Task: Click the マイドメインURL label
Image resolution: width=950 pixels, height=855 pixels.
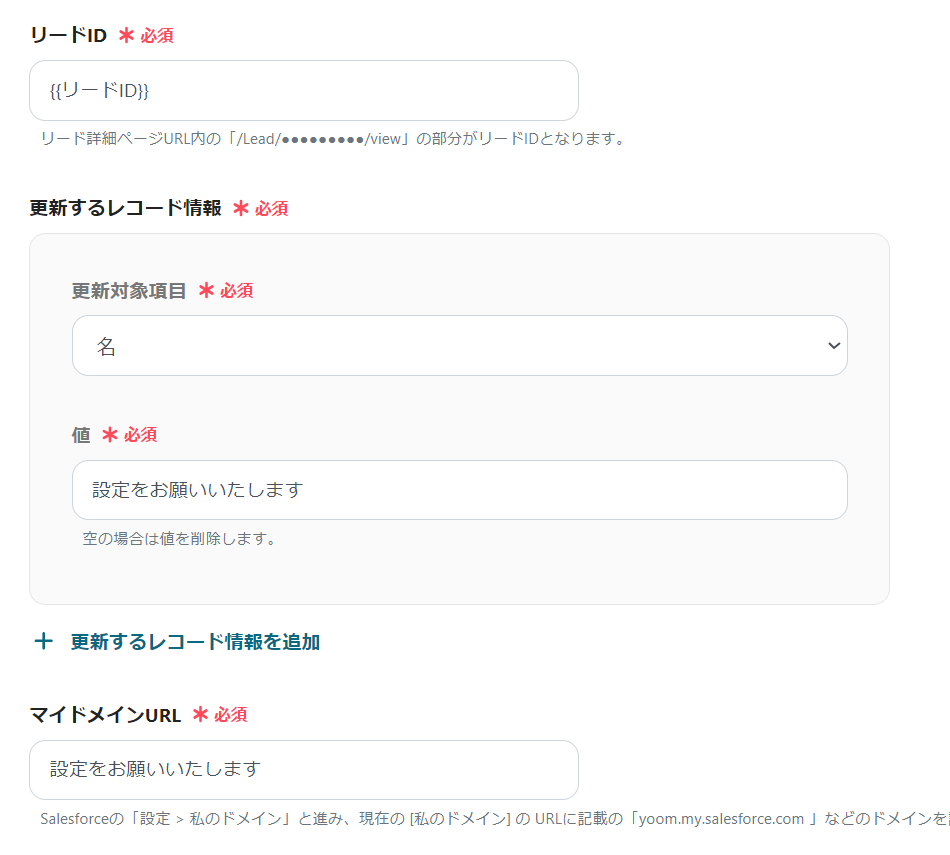Action: 105,715
